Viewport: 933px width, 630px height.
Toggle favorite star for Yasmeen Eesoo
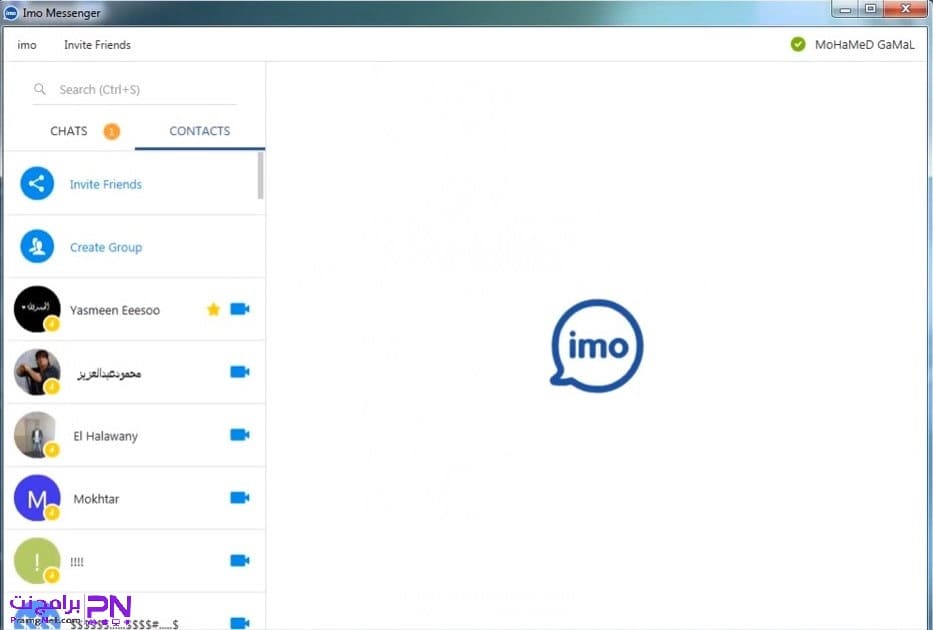pyautogui.click(x=213, y=309)
